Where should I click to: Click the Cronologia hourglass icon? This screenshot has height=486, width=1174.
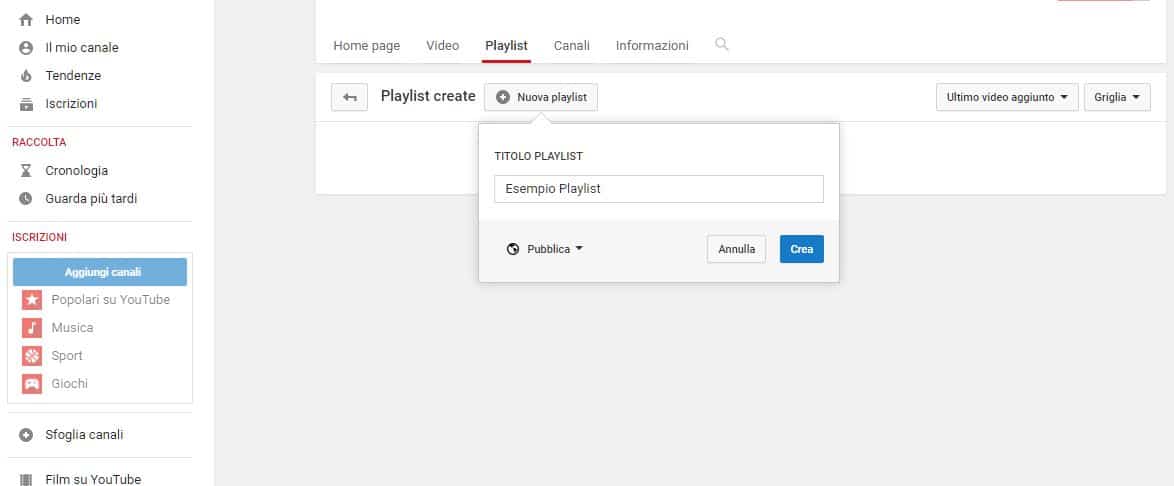tap(26, 171)
